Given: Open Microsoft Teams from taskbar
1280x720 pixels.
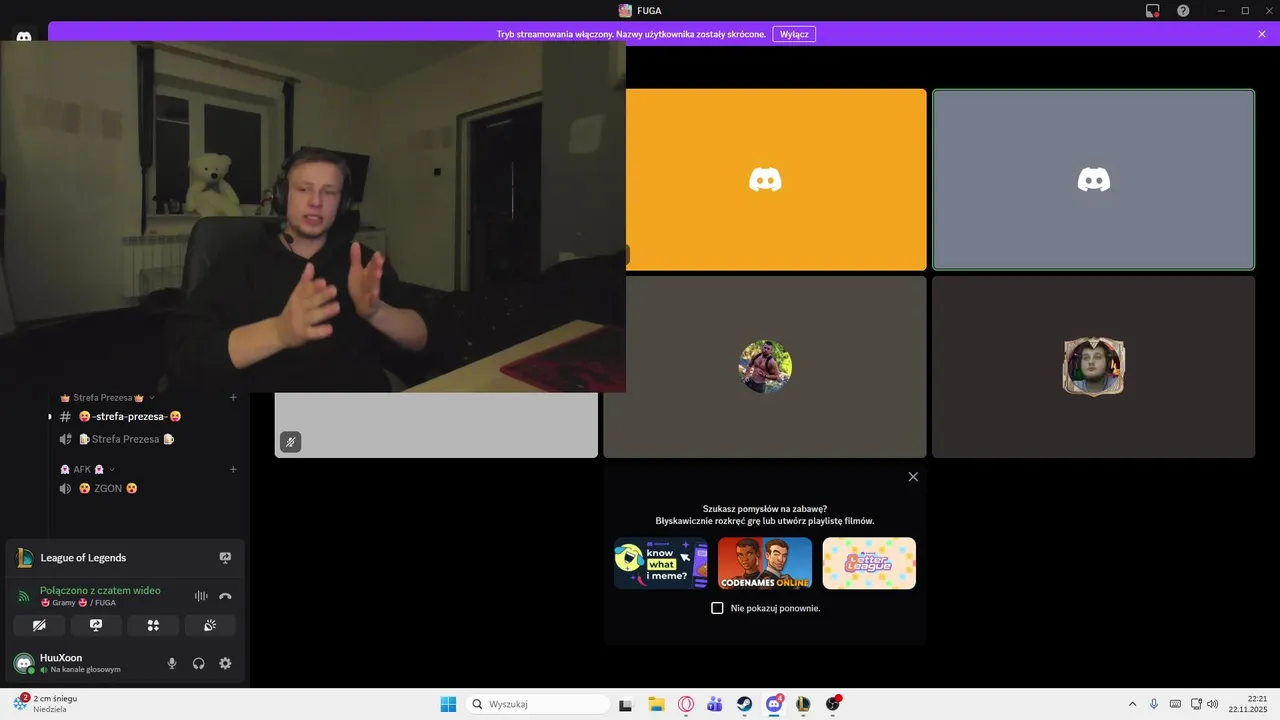Looking at the screenshot, I should tap(715, 704).
